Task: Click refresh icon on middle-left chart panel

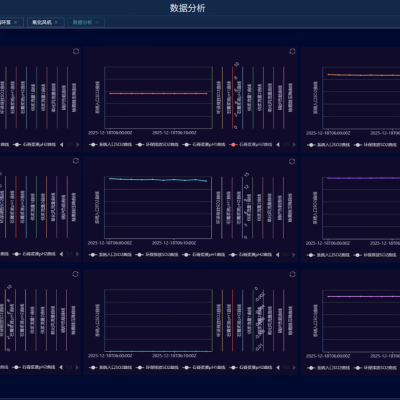Action: click(76, 161)
